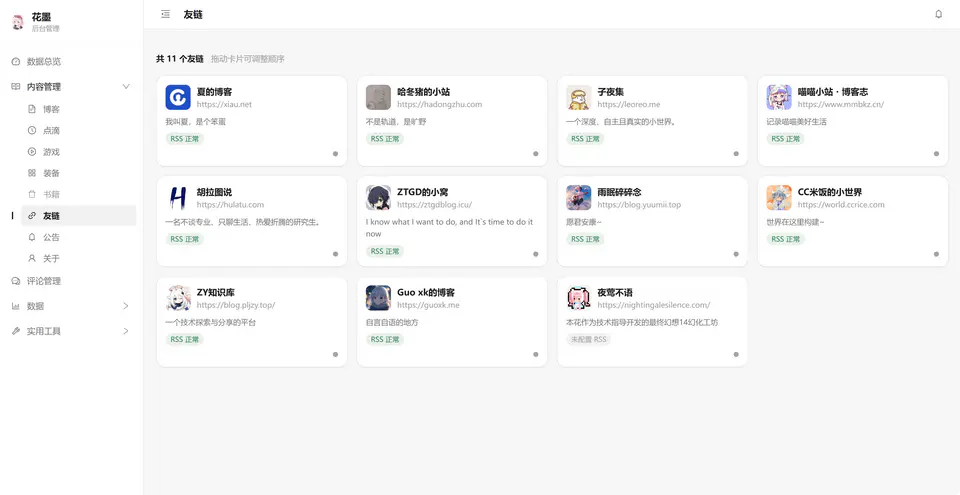Click the 关于 person icon
960x495 pixels.
coord(32,259)
